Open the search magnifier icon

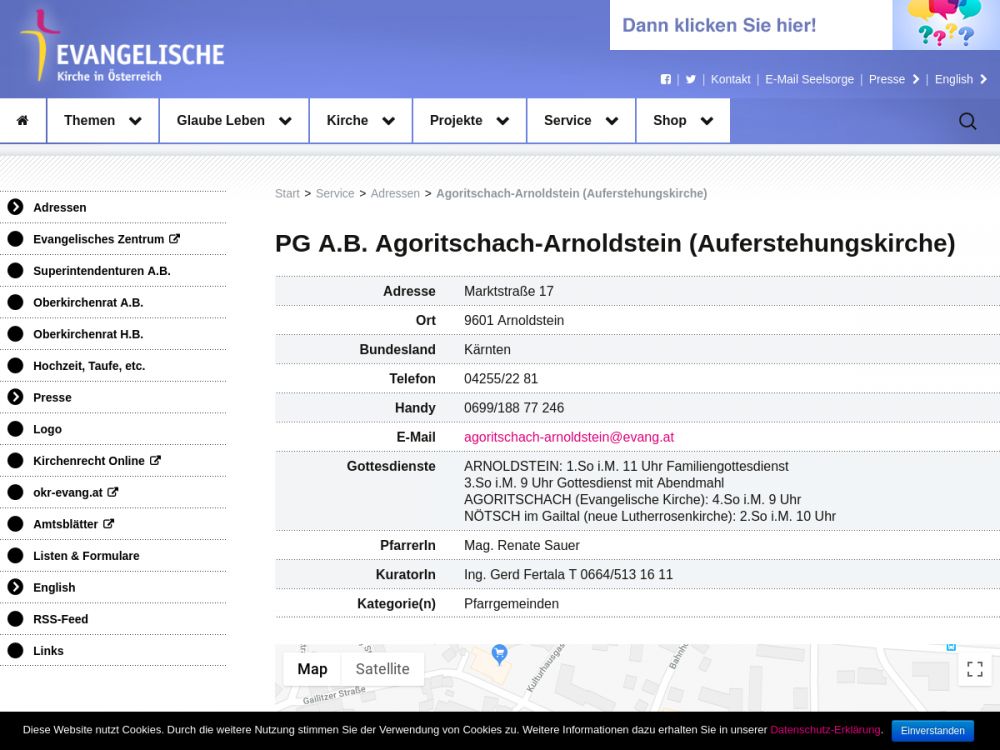click(967, 121)
